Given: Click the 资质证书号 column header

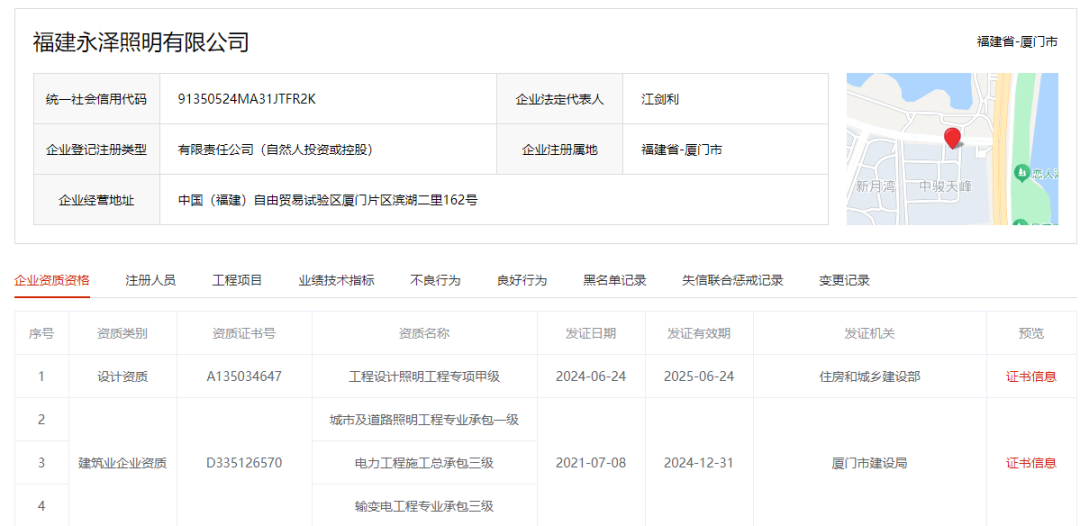Looking at the screenshot, I should coord(244,333).
